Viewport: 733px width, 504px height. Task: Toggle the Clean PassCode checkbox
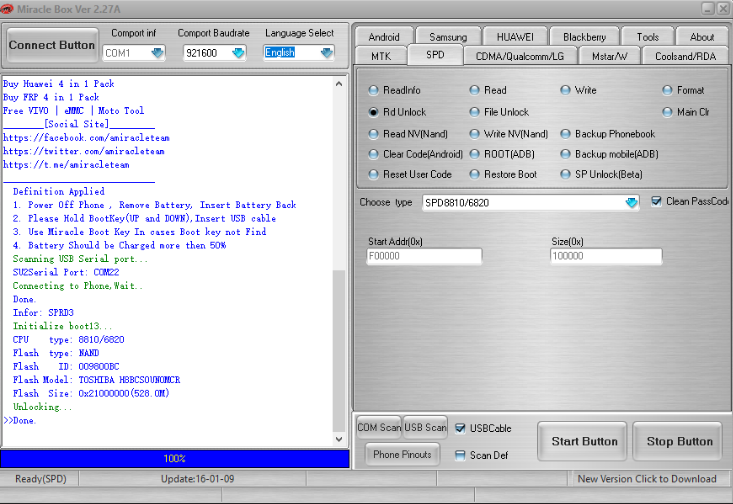657,201
